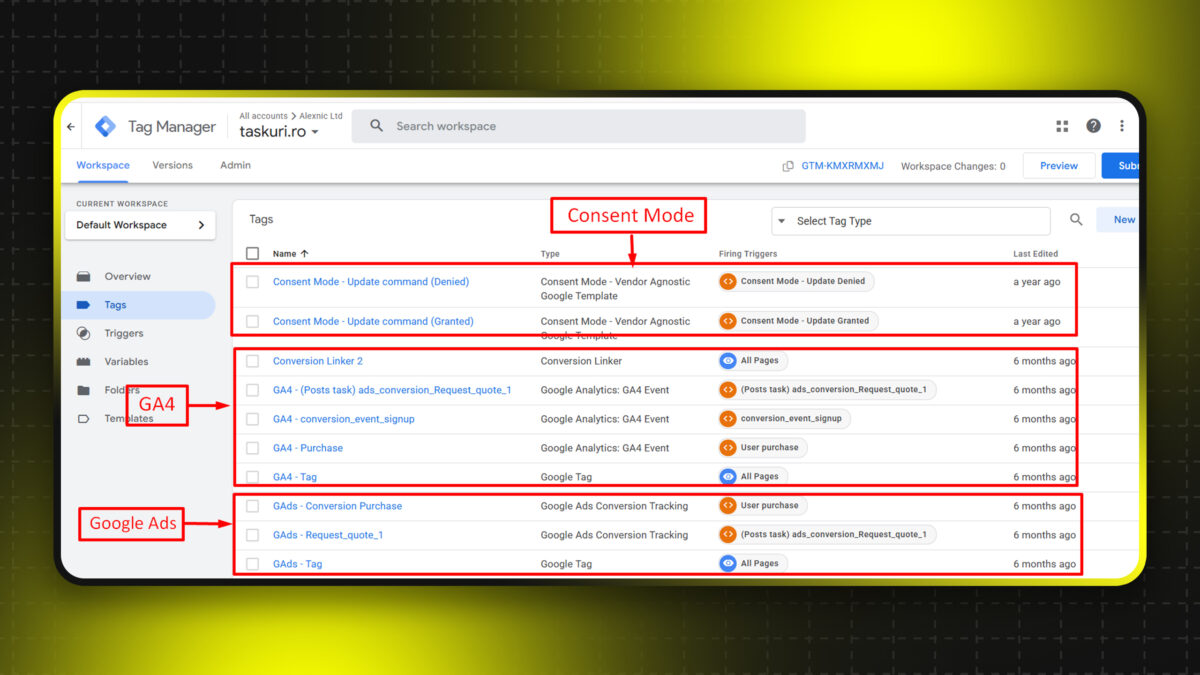The image size is (1200, 675).
Task: Click the Google apps grid icon
Action: (x=1062, y=126)
